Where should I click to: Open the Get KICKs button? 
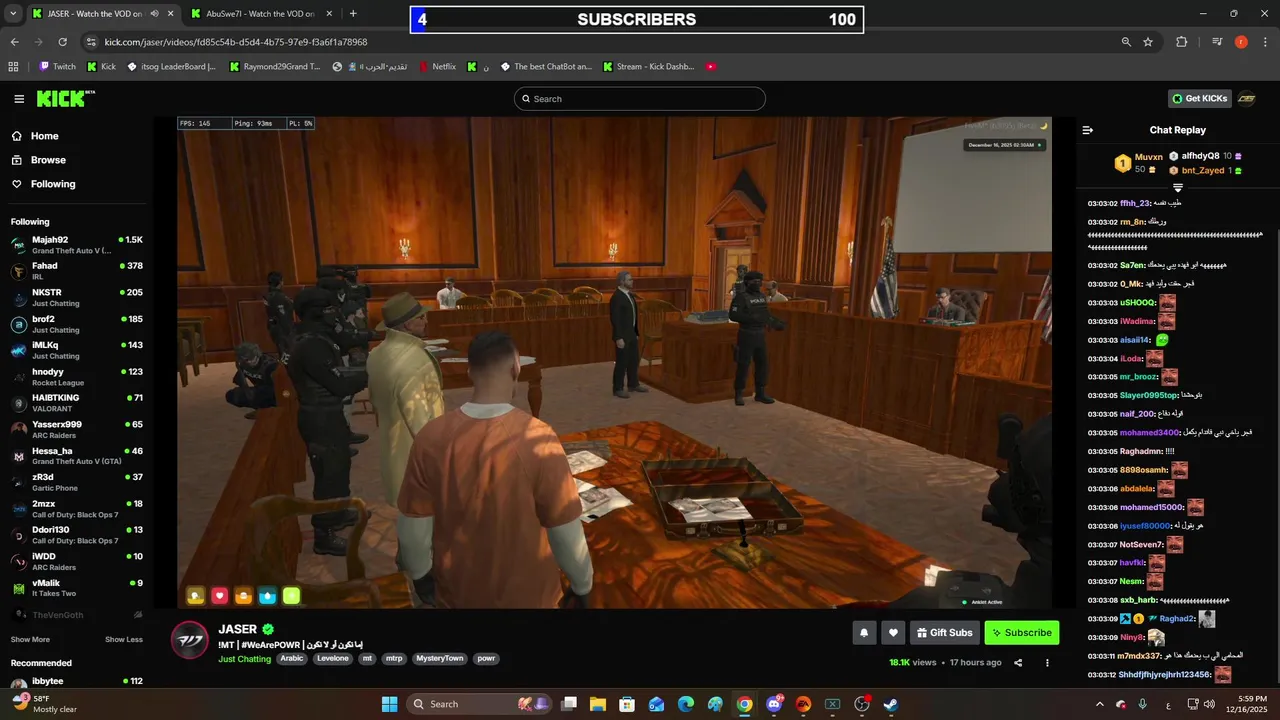[x=1199, y=98]
